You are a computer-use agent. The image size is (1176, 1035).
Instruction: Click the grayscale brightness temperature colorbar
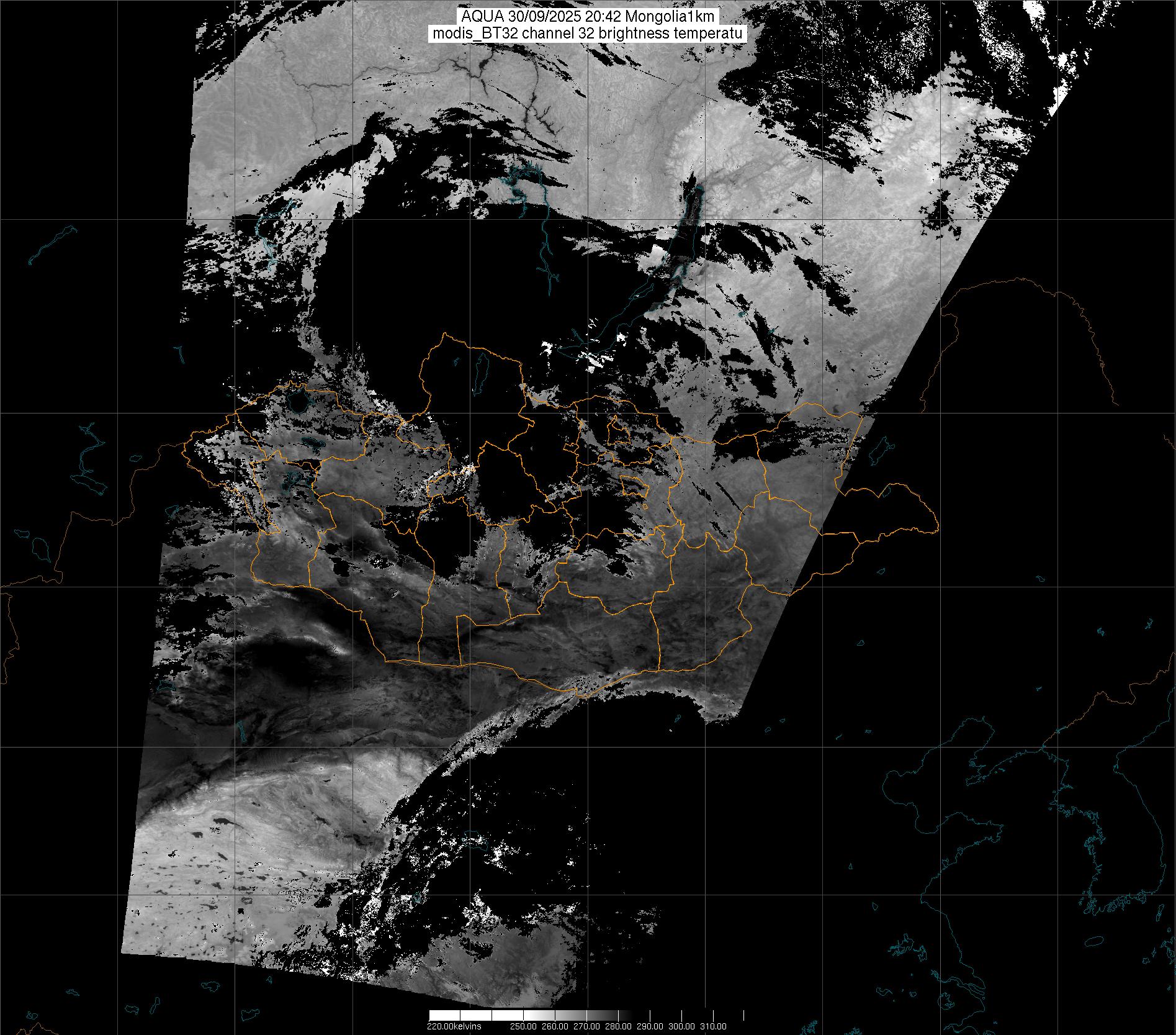pos(586,1015)
